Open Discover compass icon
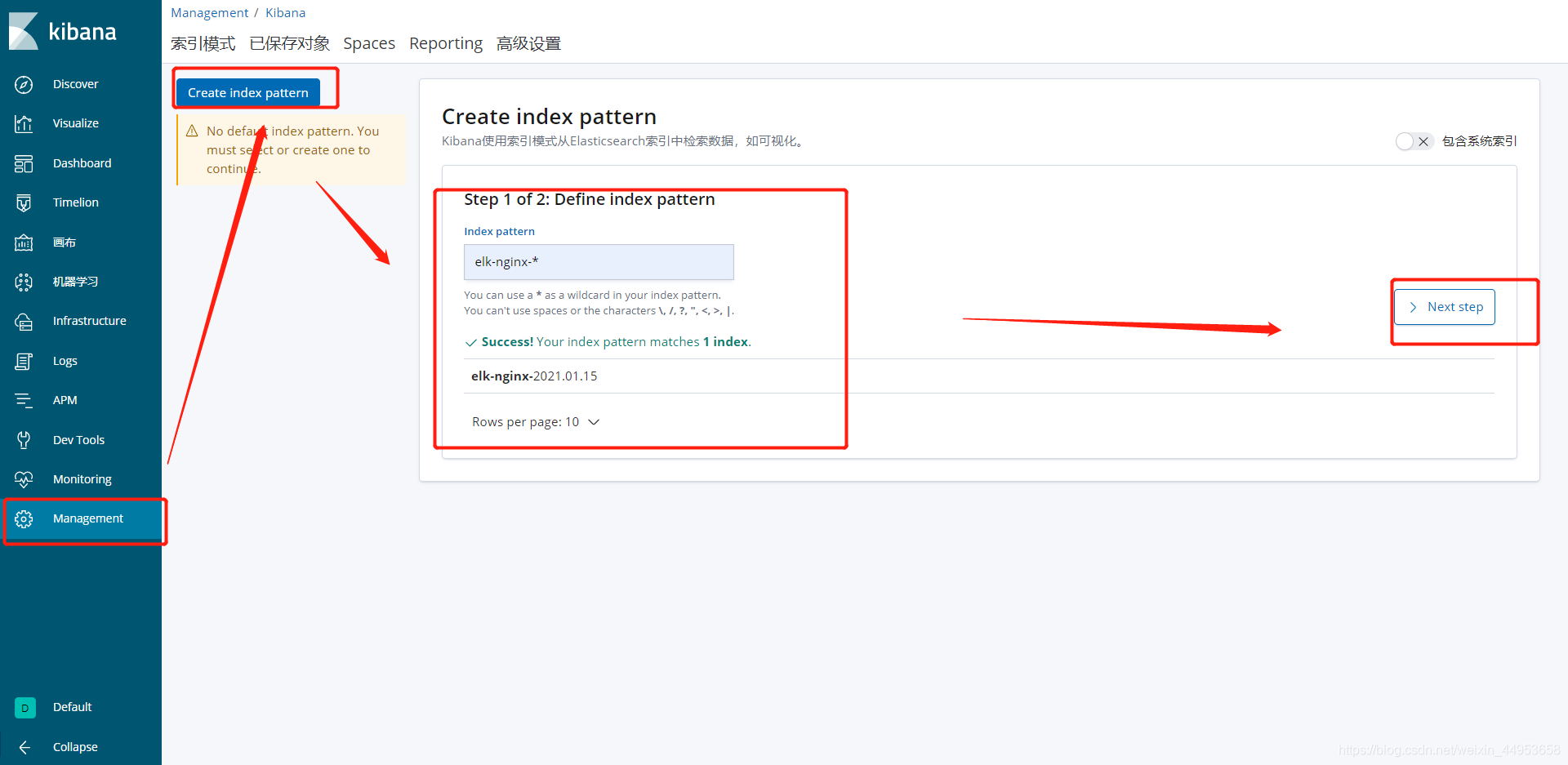 [24, 84]
